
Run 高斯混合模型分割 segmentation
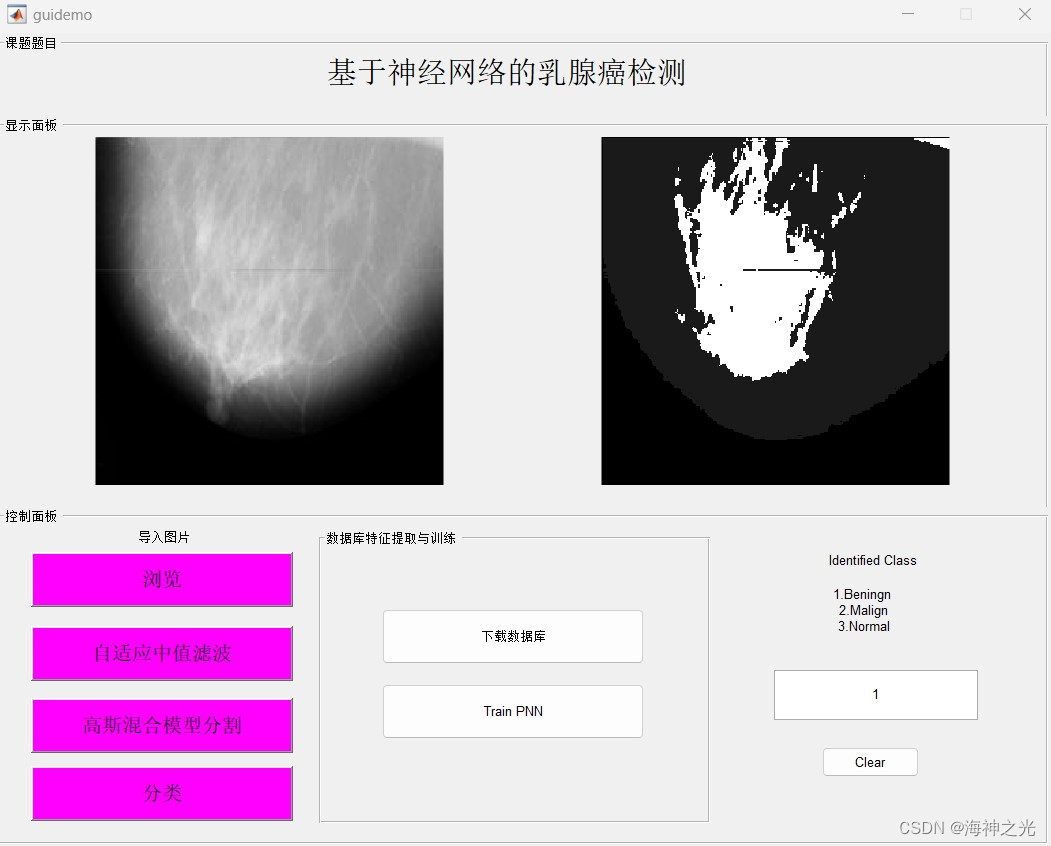tap(162, 725)
